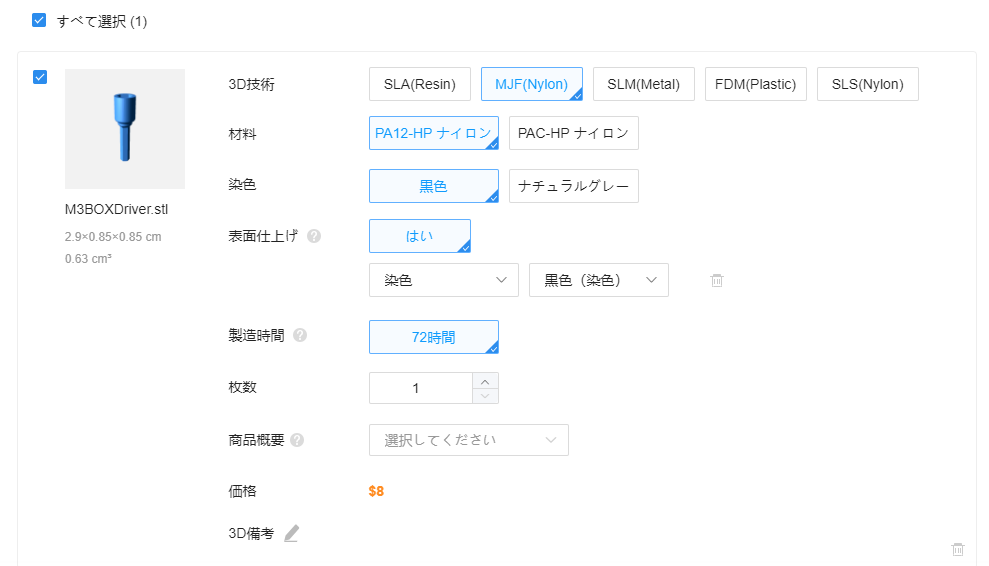Screen dimensions: 989x566
Task: Select 72時間 manufacturing time
Action: click(434, 337)
